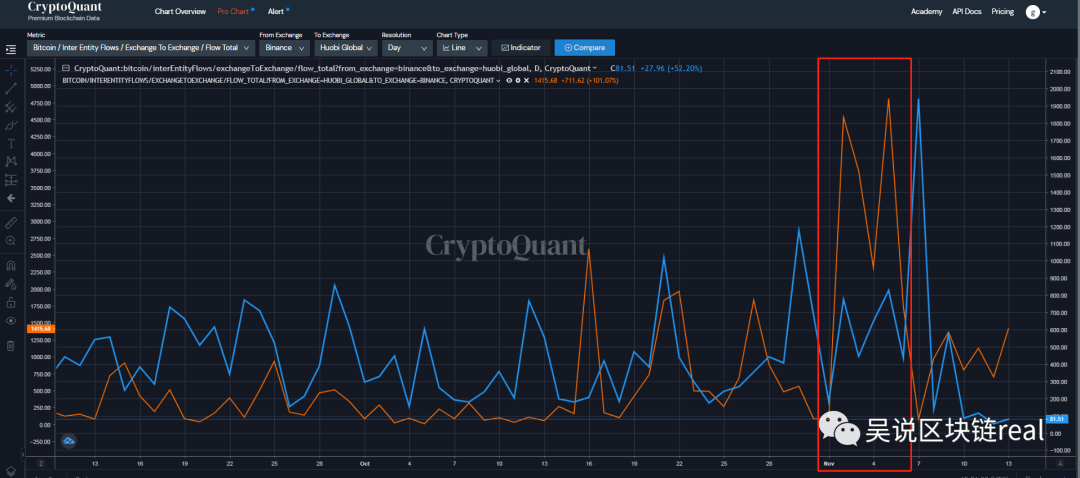
Task: Open the Pricing page
Action: click(x=1002, y=12)
